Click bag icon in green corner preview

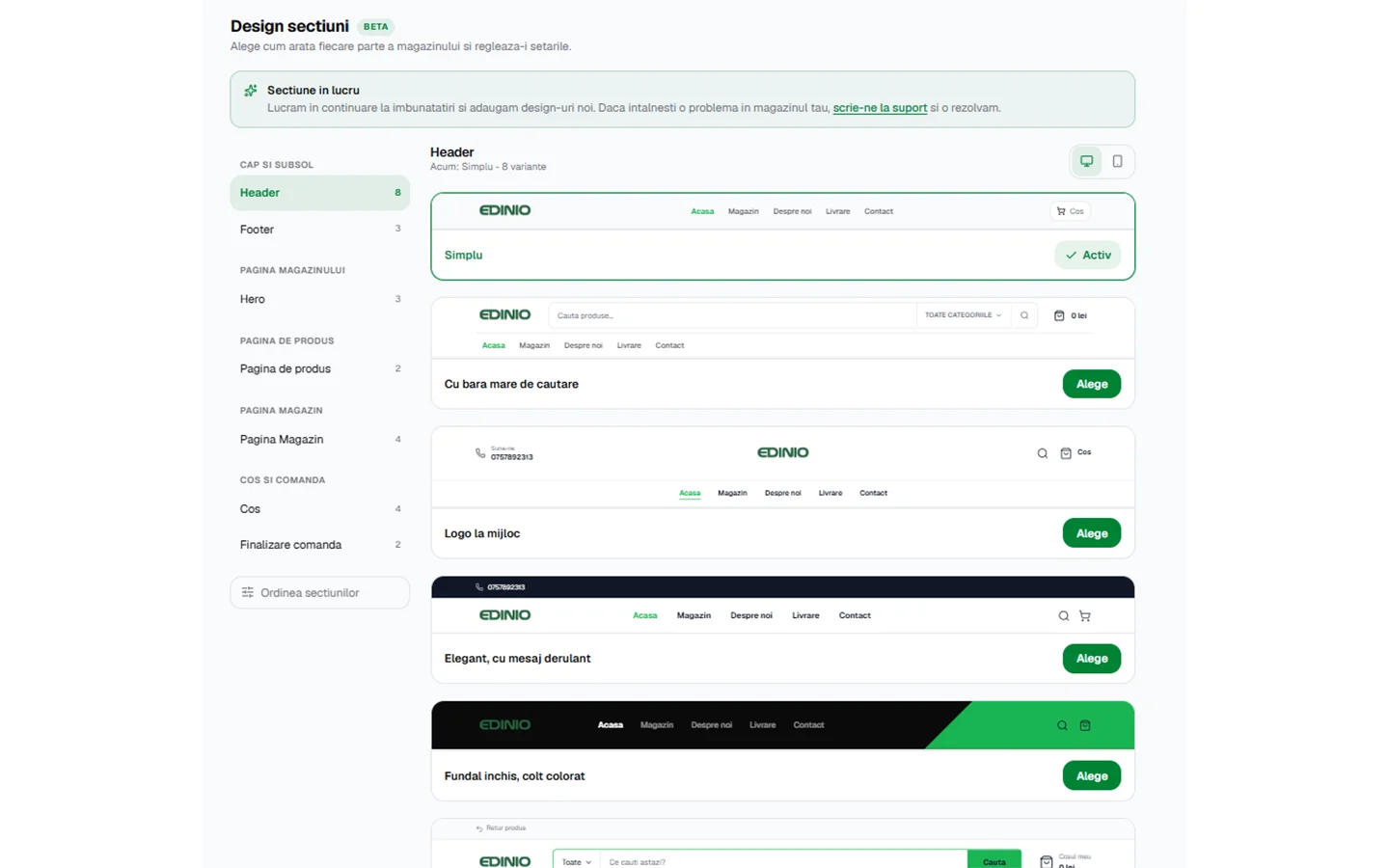tap(1085, 725)
